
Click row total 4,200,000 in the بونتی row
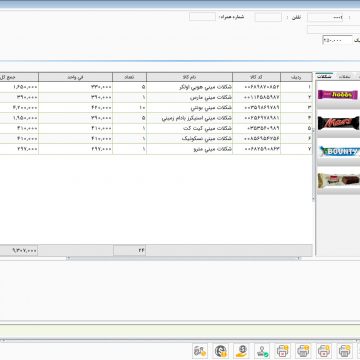click(19, 108)
